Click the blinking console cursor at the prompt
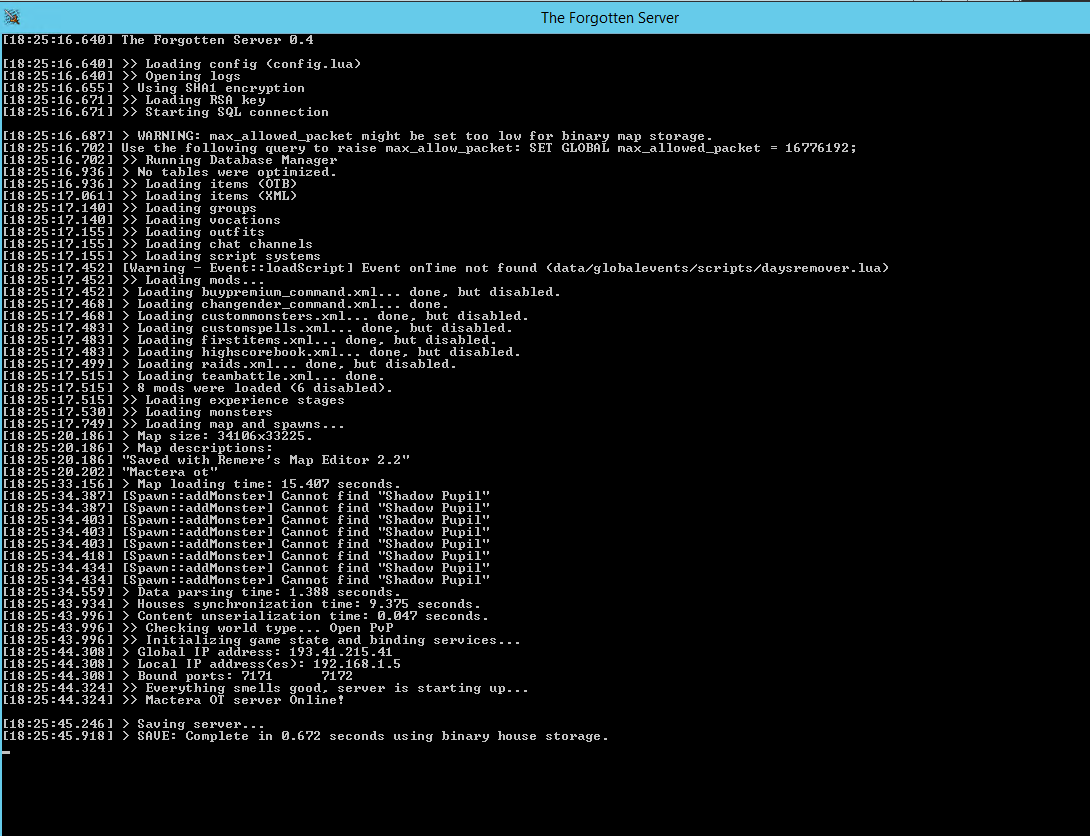1090x836 pixels. (x=6, y=752)
